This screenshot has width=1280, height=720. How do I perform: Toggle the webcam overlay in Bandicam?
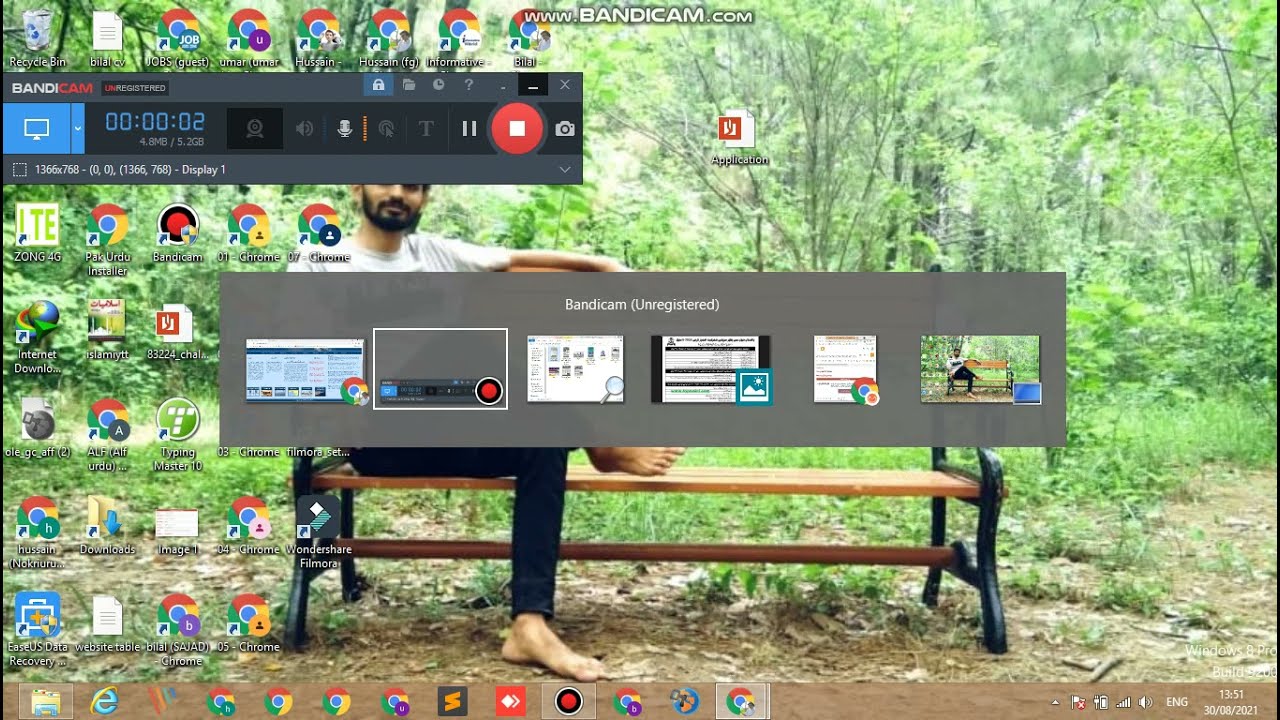[255, 128]
